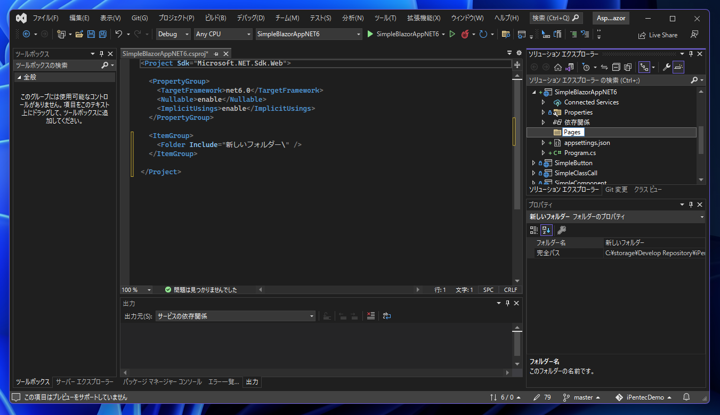Click the Hot Reload flame icon
Image resolution: width=720 pixels, height=415 pixels.
coord(465,34)
